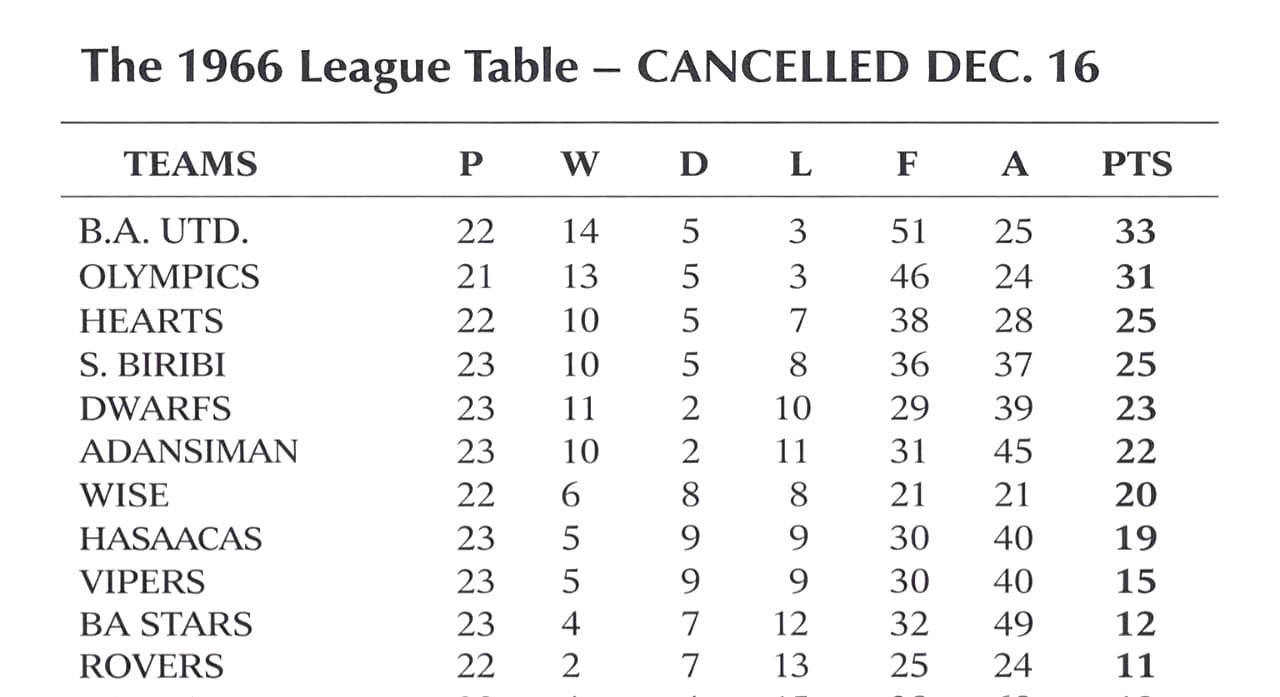Click B.A. UTD.'s points value of 33

(1135, 232)
